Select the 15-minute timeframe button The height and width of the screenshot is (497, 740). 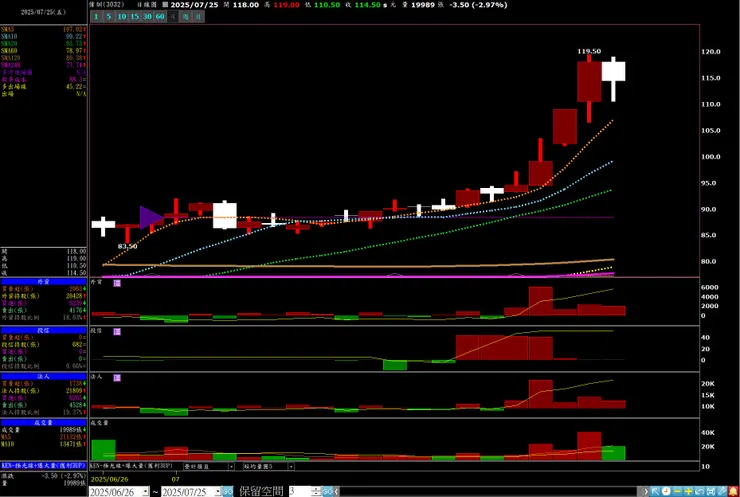[135, 17]
